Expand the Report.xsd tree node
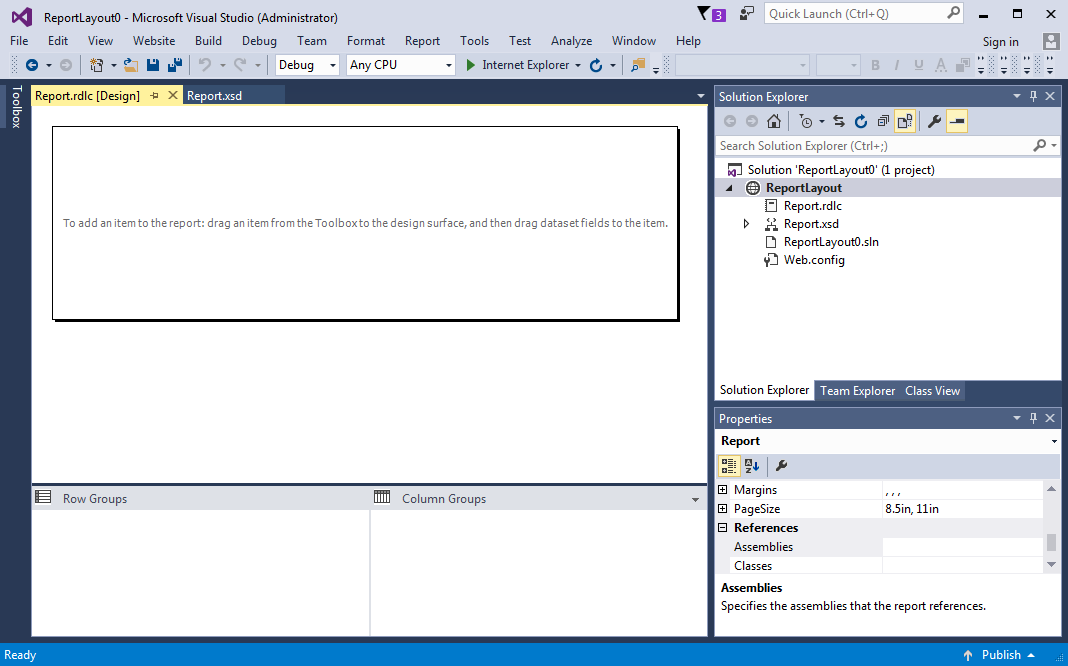Image resolution: width=1068 pixels, height=666 pixels. tap(747, 223)
